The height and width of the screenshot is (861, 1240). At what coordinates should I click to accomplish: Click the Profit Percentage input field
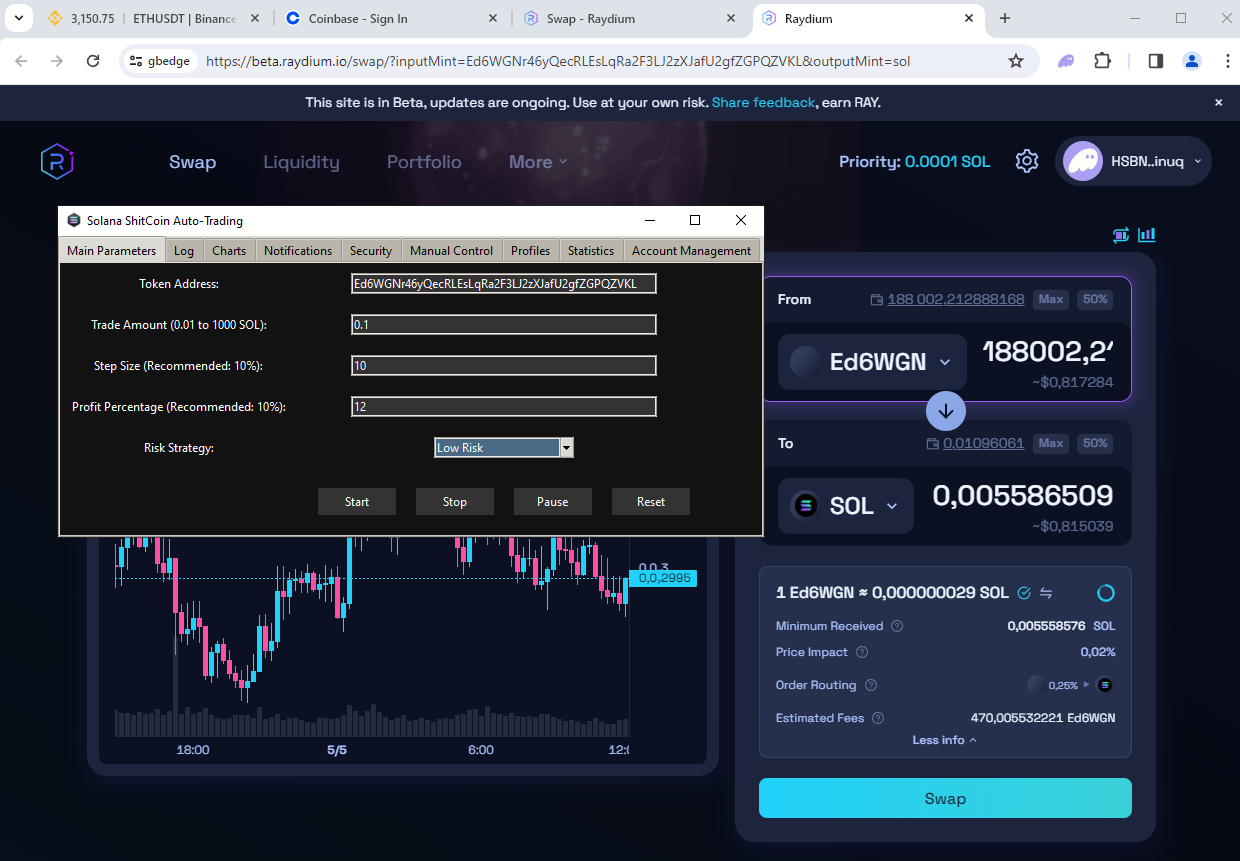pyautogui.click(x=504, y=407)
